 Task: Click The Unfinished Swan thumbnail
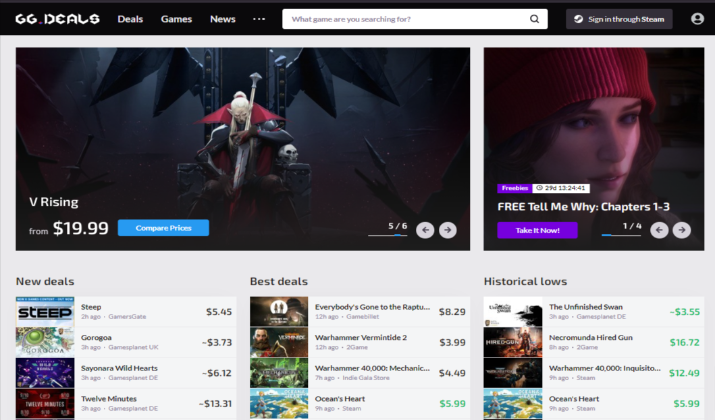point(513,311)
